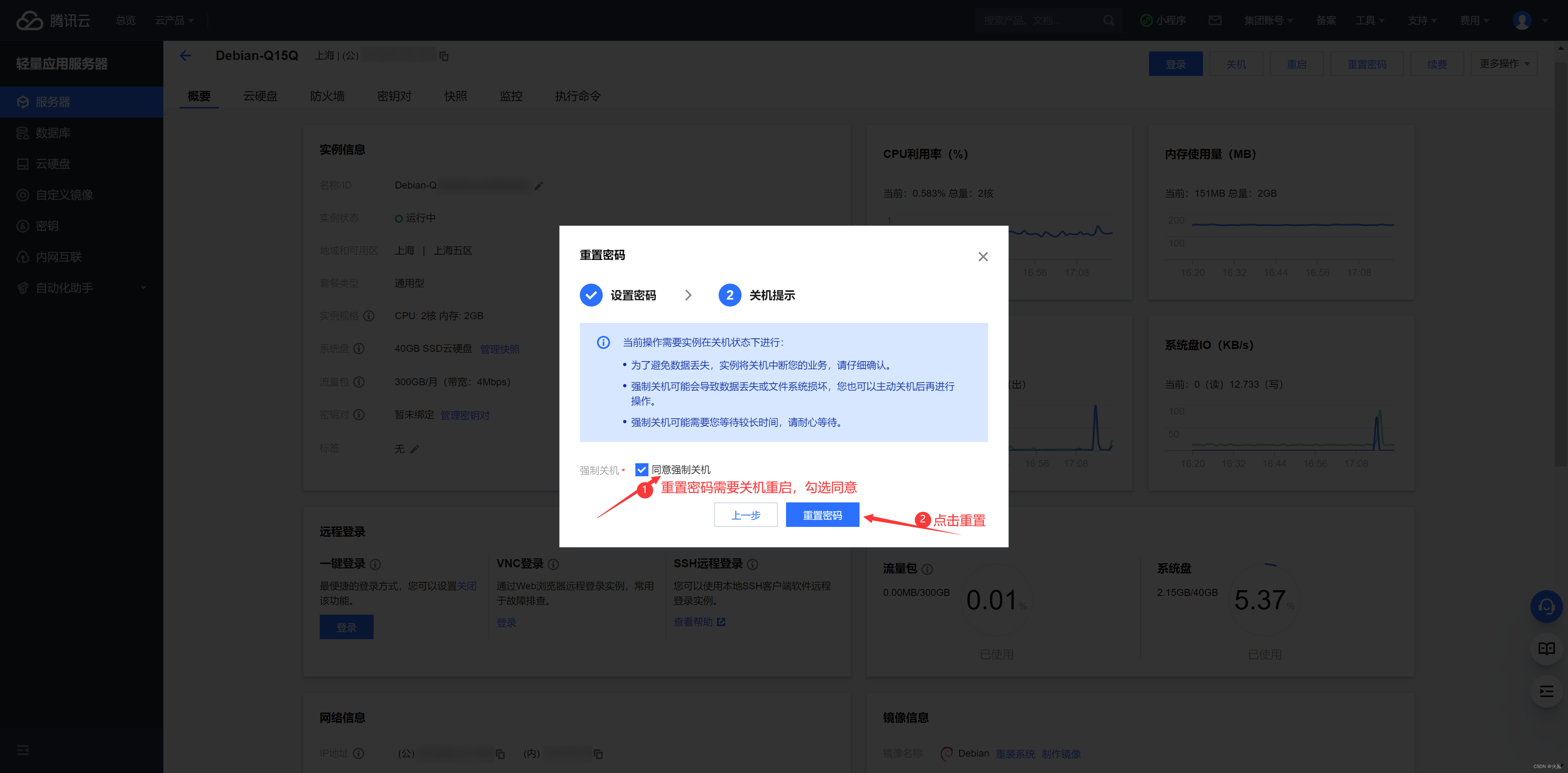Image resolution: width=1568 pixels, height=773 pixels.
Task: Click the 登录 button in header toolbar
Action: 1176,64
